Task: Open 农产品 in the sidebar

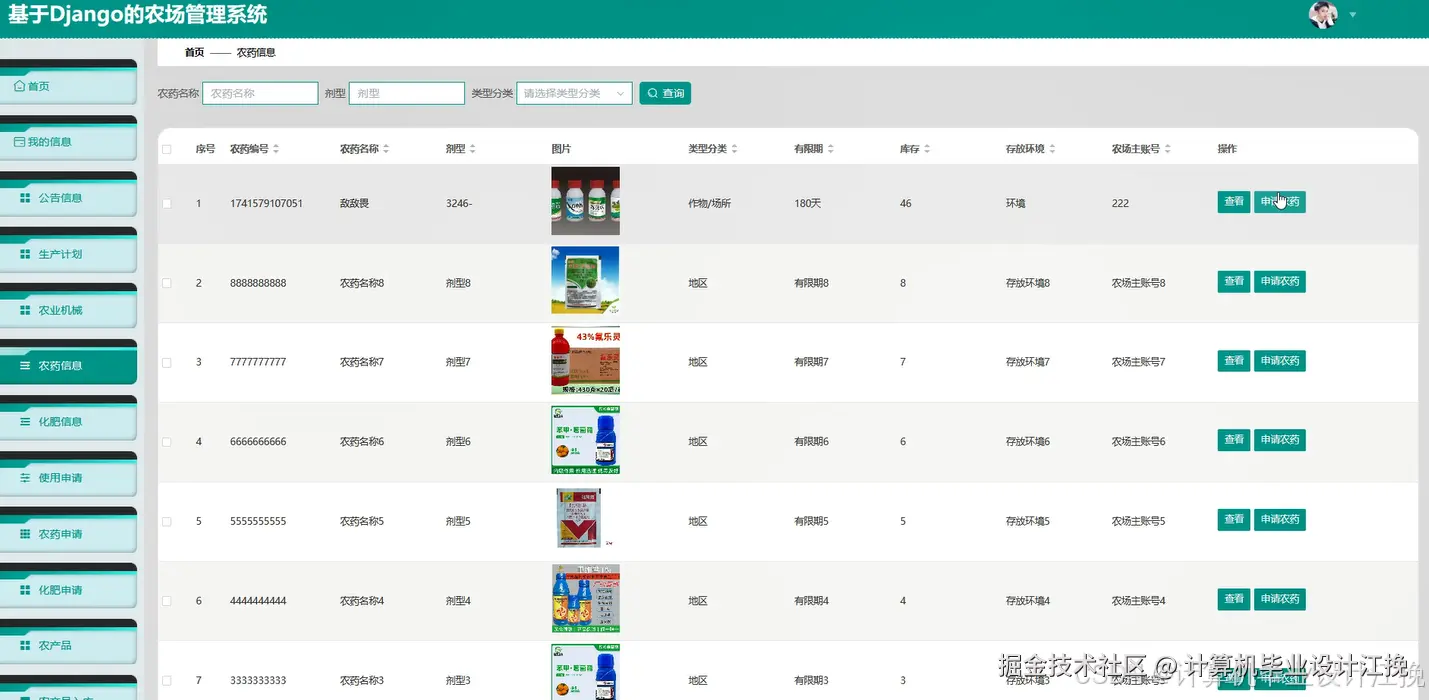Action: 68,646
